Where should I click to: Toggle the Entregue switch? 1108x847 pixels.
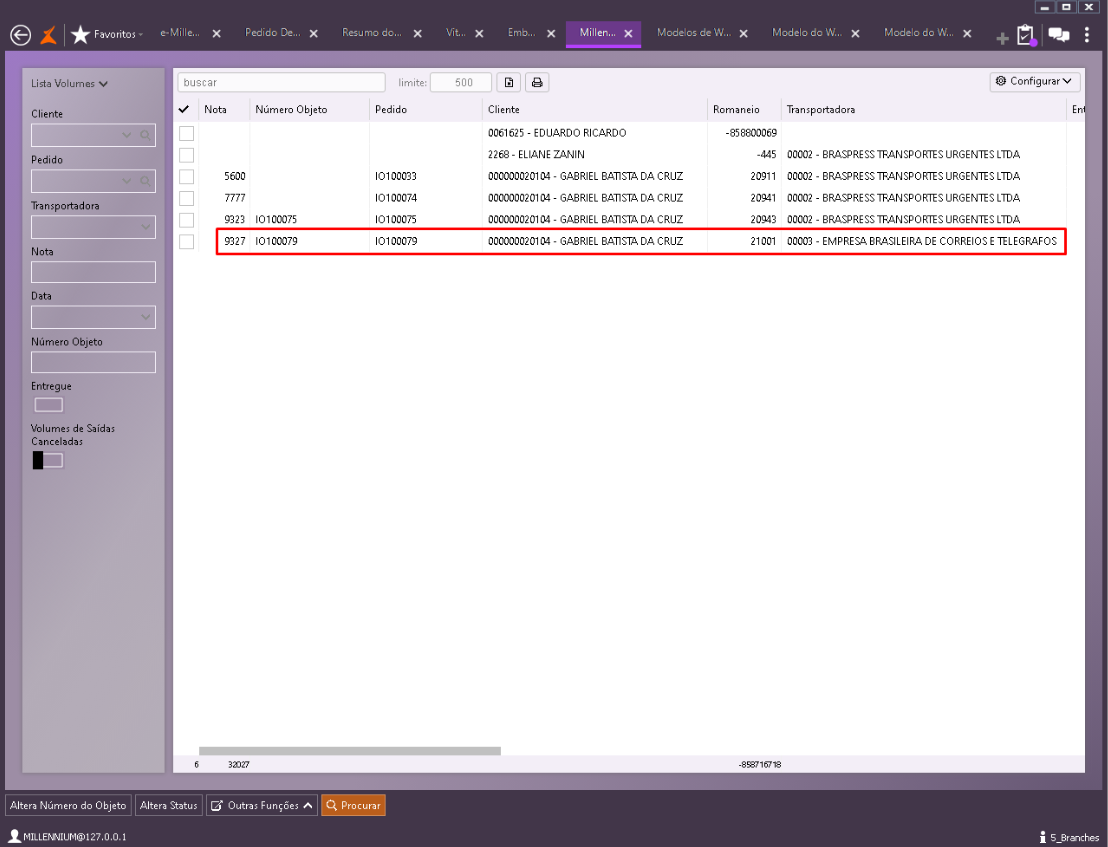point(49,405)
